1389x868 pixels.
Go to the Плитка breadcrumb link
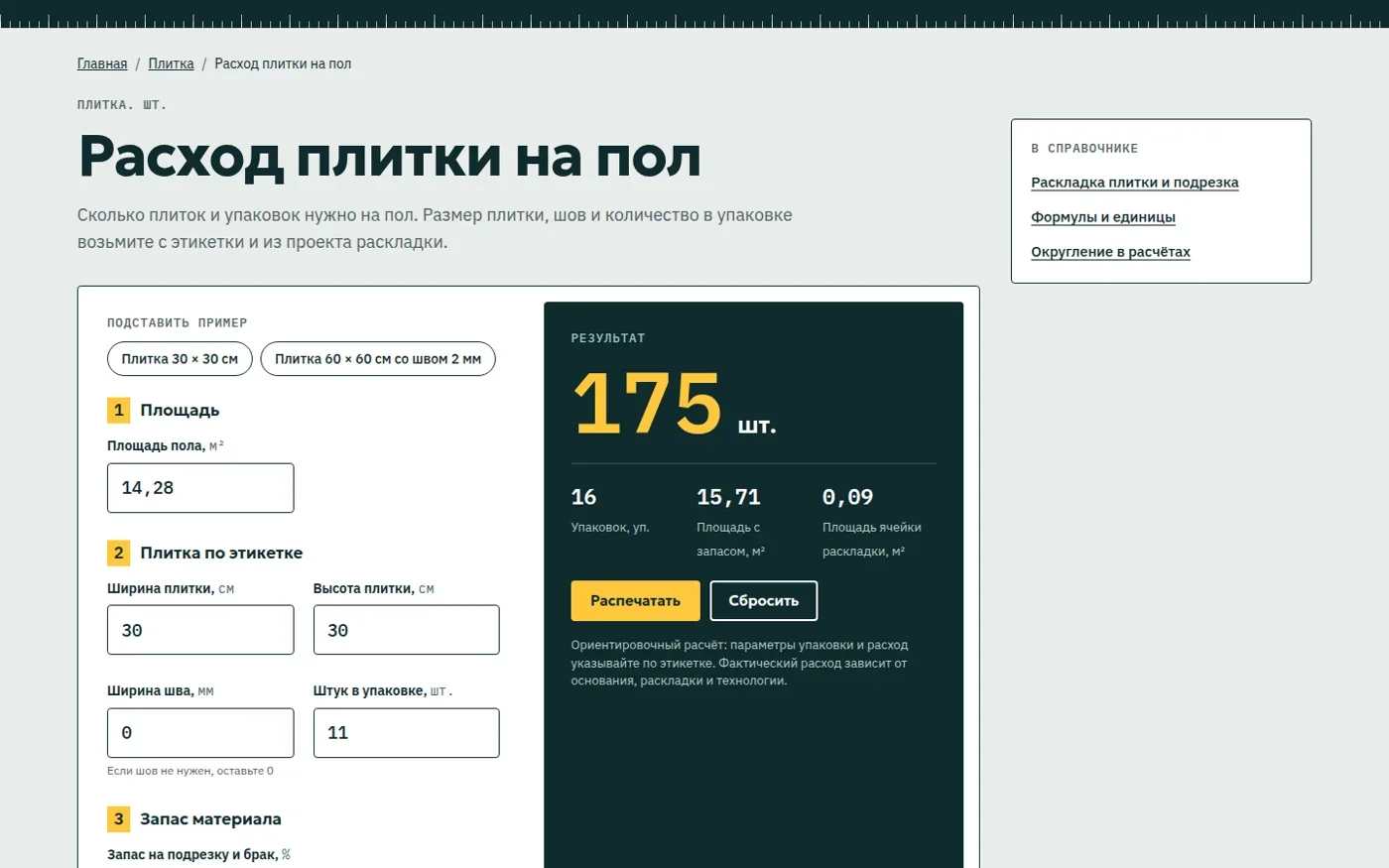(171, 63)
